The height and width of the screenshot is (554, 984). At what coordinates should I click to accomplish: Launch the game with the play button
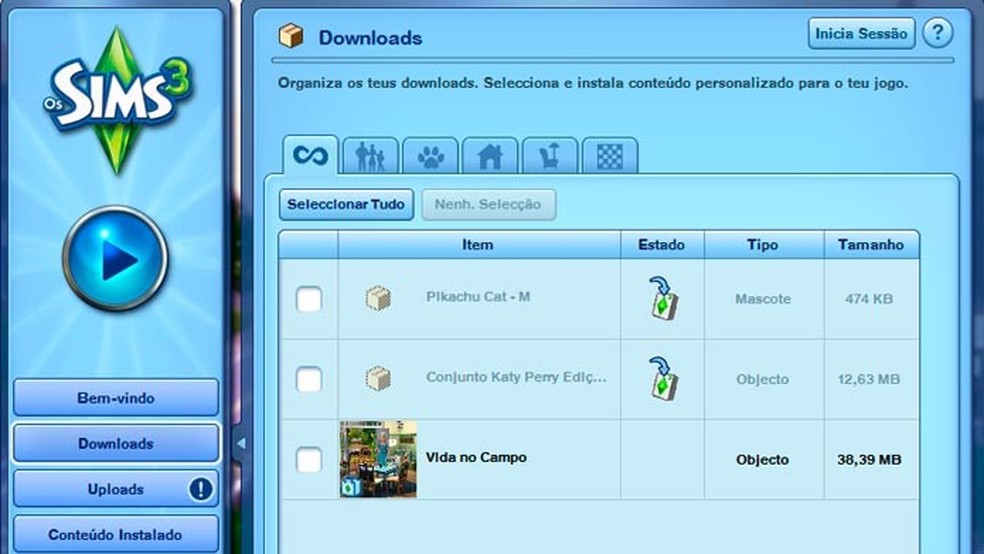click(x=115, y=258)
